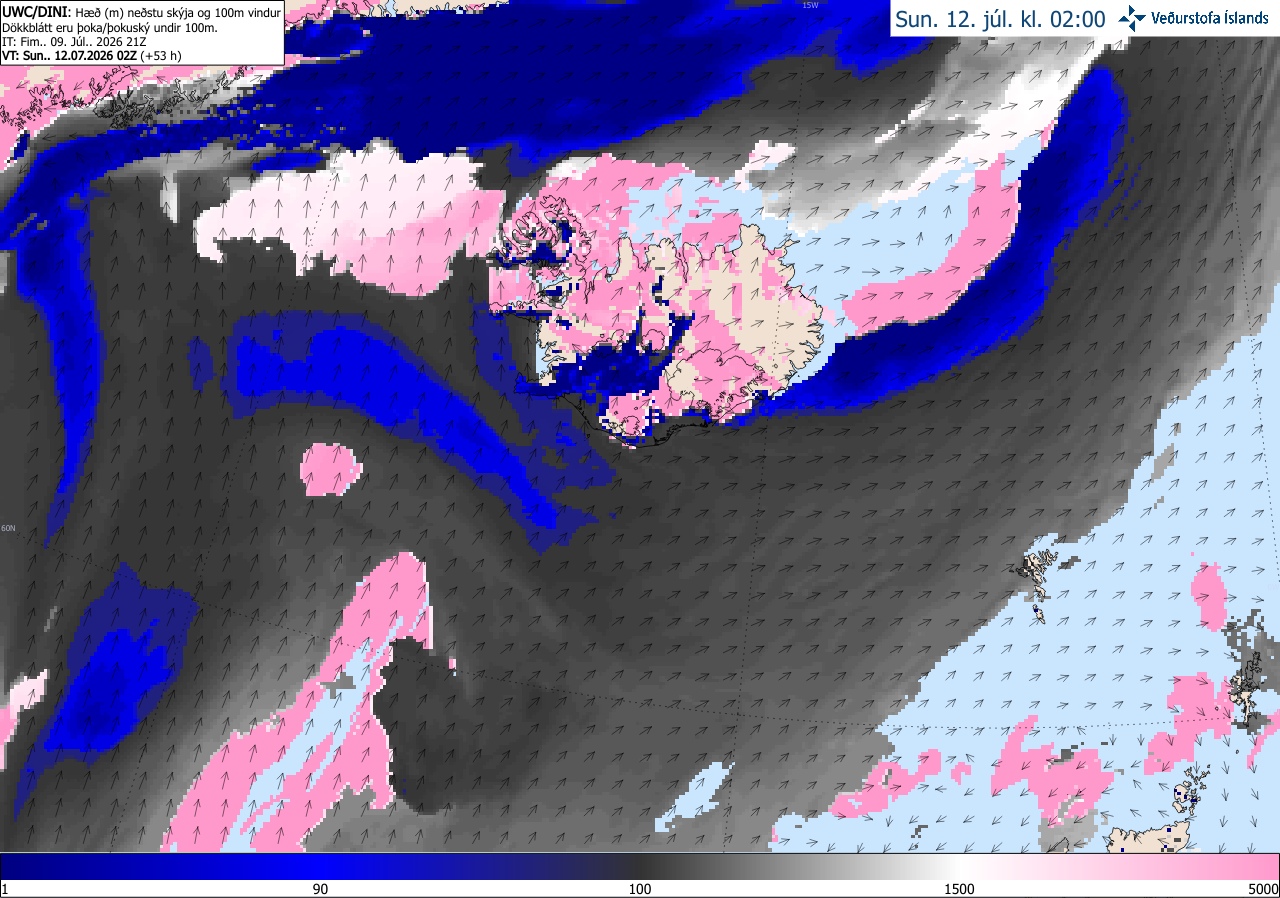Click the isolated round pink cloud patch
The height and width of the screenshot is (898, 1280).
pyautogui.click(x=330, y=468)
